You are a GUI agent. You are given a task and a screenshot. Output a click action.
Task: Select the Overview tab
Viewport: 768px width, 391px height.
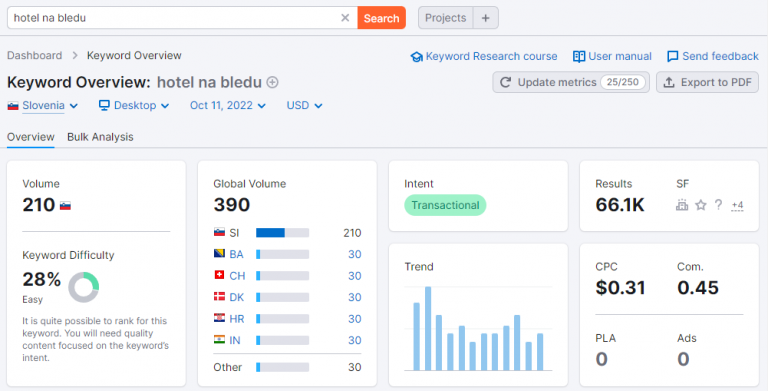[30, 137]
